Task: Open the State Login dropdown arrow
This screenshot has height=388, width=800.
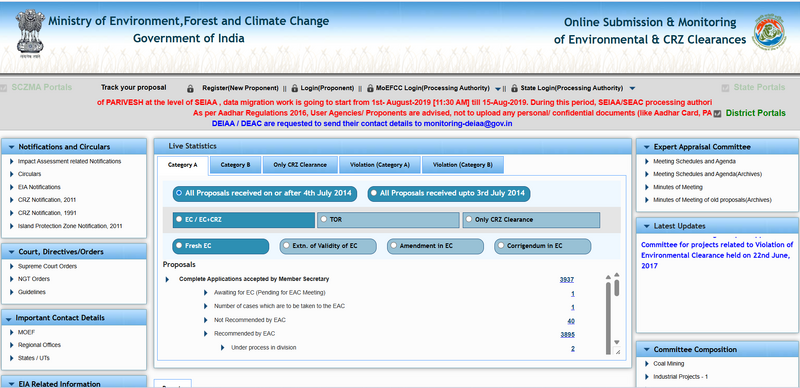Action: (632, 89)
